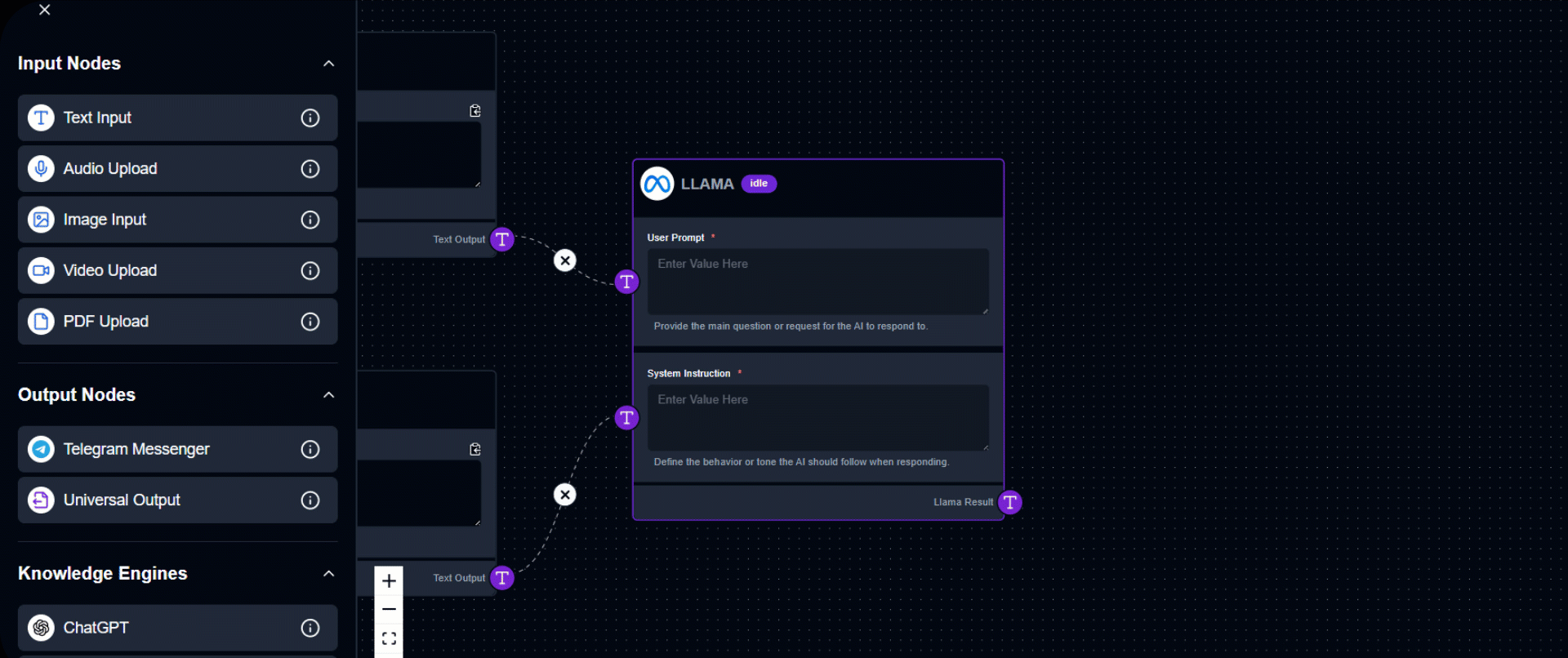Select the PDF Upload node
Viewport: 1568px width, 658px height.
pyautogui.click(x=163, y=322)
